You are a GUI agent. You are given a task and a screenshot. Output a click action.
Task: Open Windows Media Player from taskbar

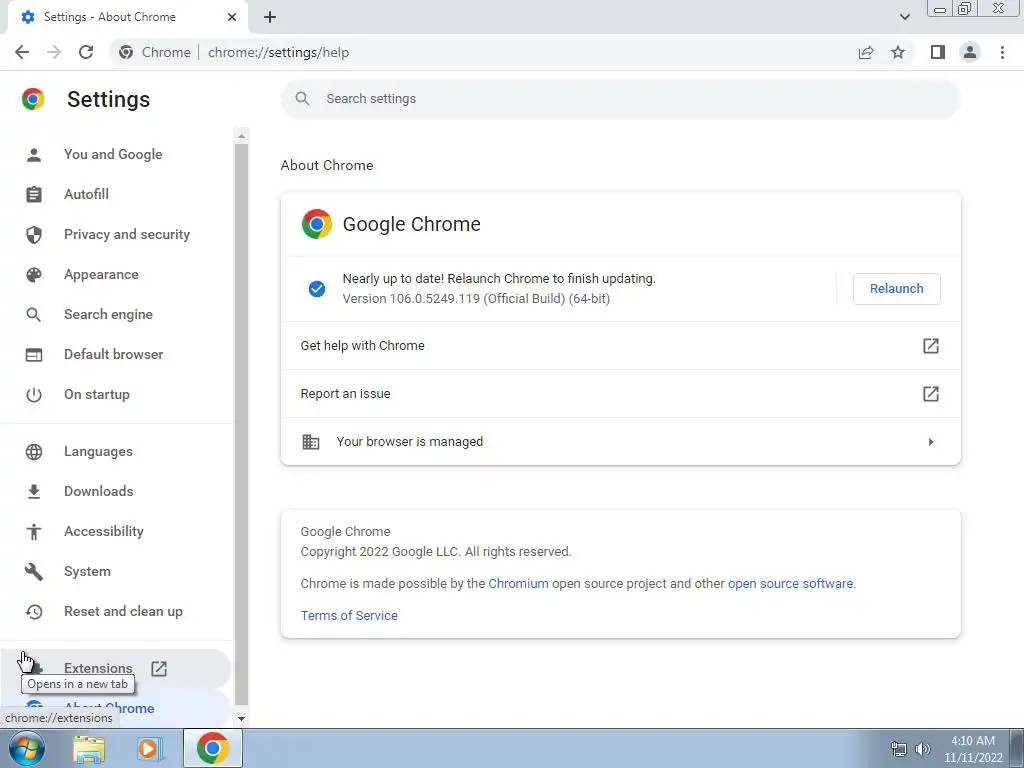click(150, 748)
